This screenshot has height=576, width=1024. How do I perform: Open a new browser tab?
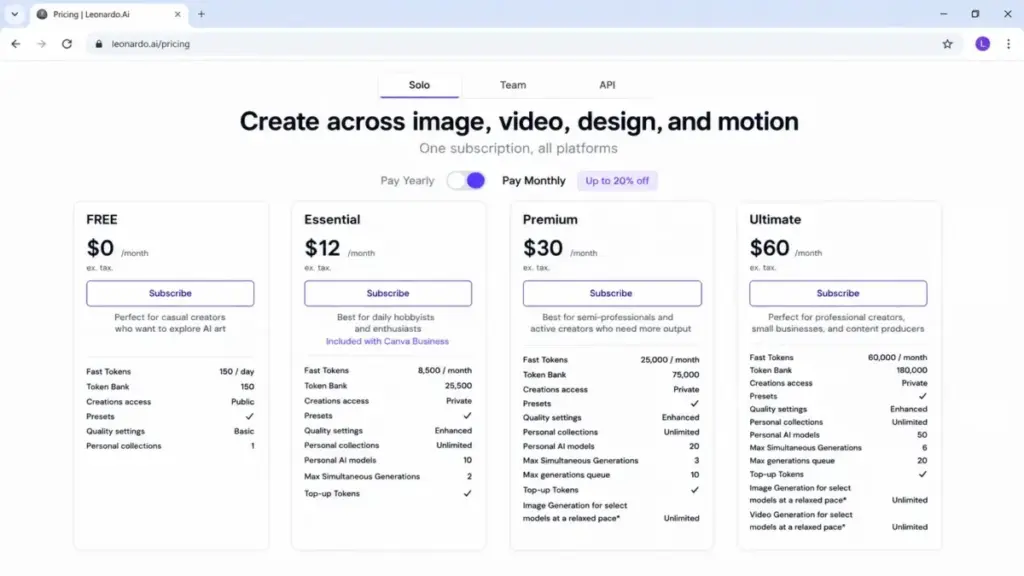coord(201,14)
